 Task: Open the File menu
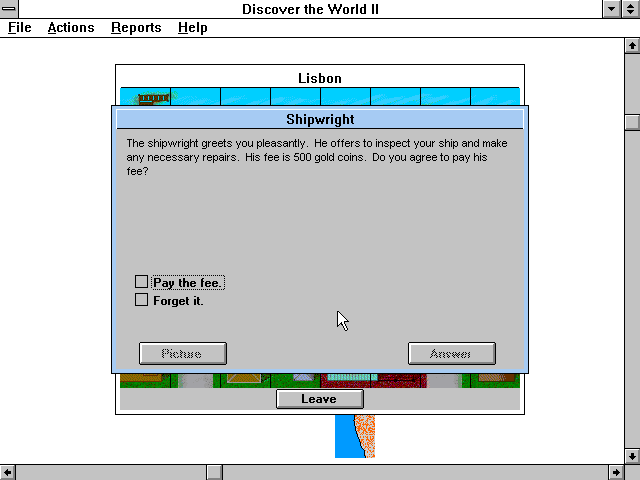[x=20, y=28]
